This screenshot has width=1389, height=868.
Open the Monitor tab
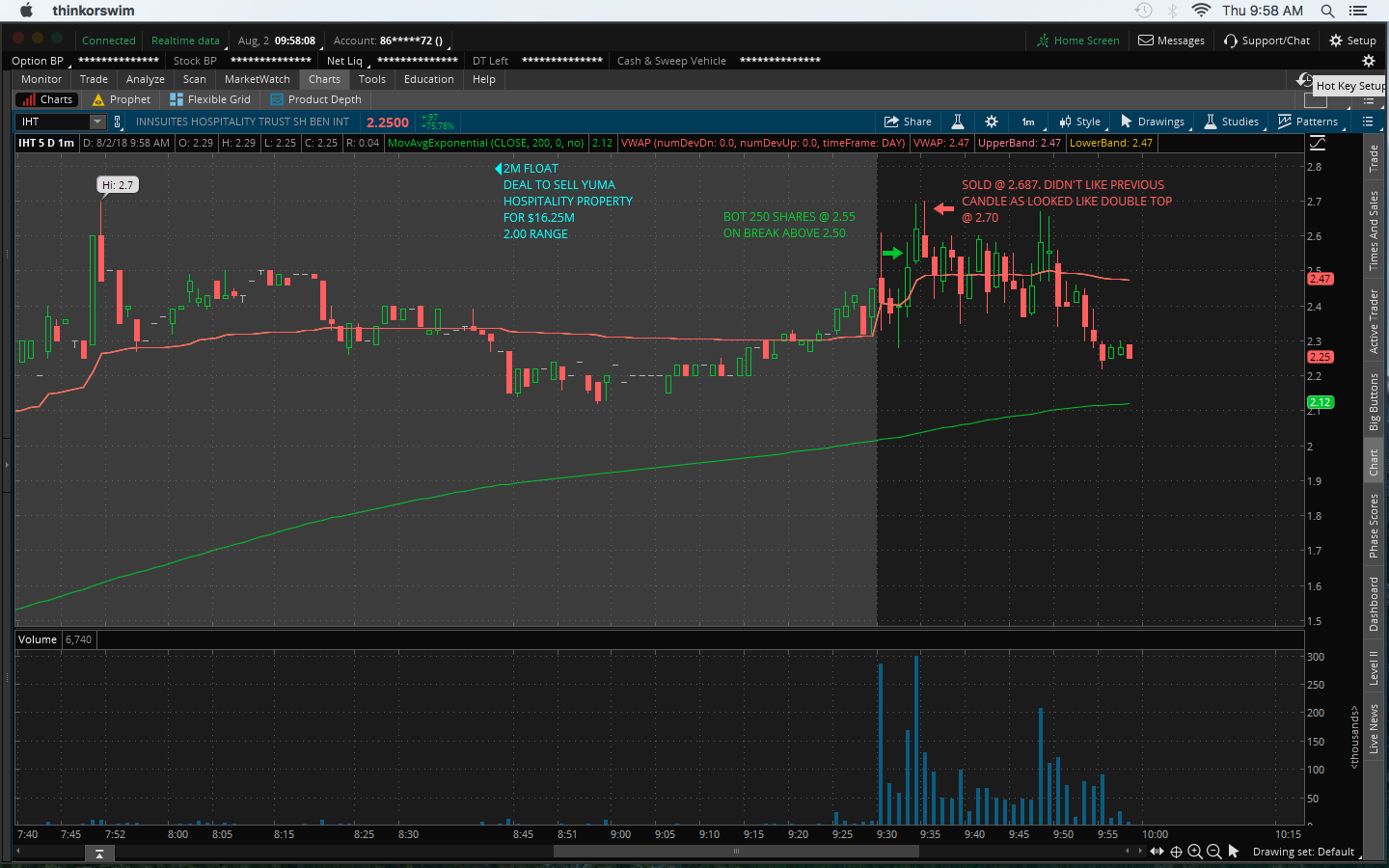(x=41, y=79)
